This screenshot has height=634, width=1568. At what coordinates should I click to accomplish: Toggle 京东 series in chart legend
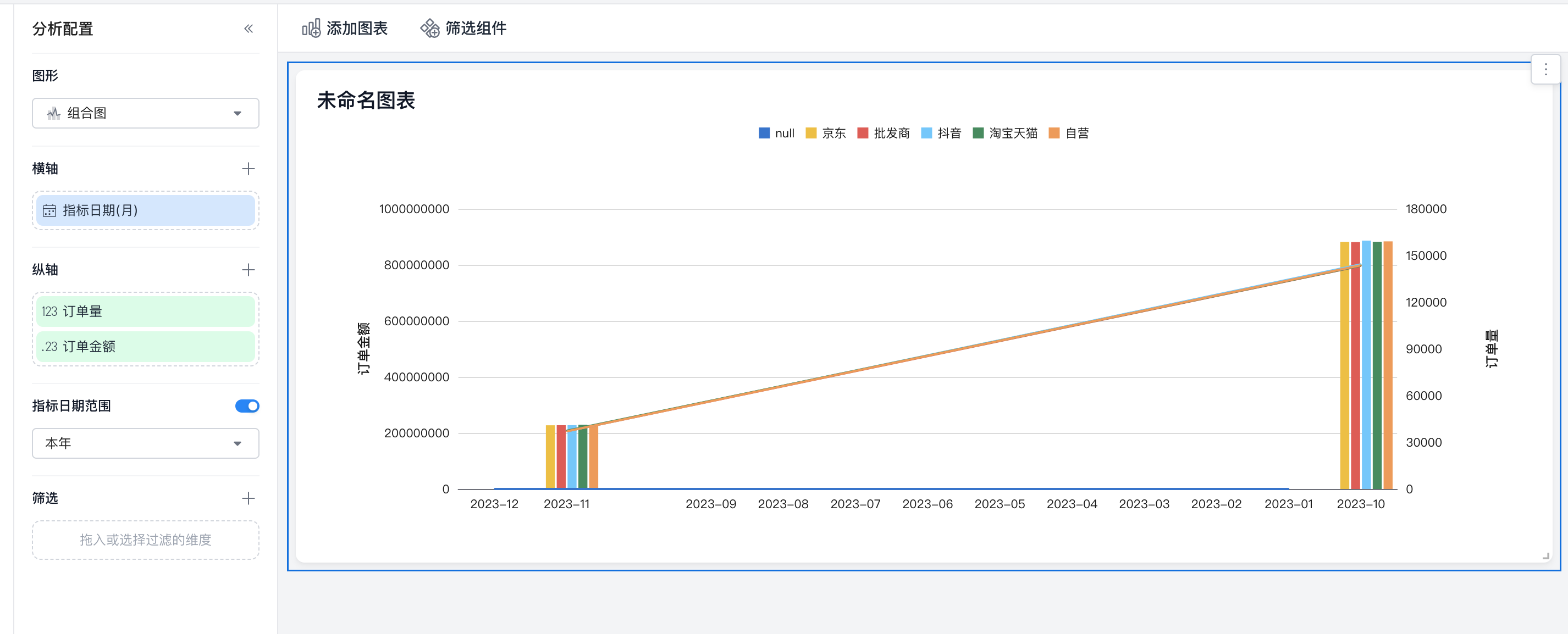pyautogui.click(x=833, y=134)
